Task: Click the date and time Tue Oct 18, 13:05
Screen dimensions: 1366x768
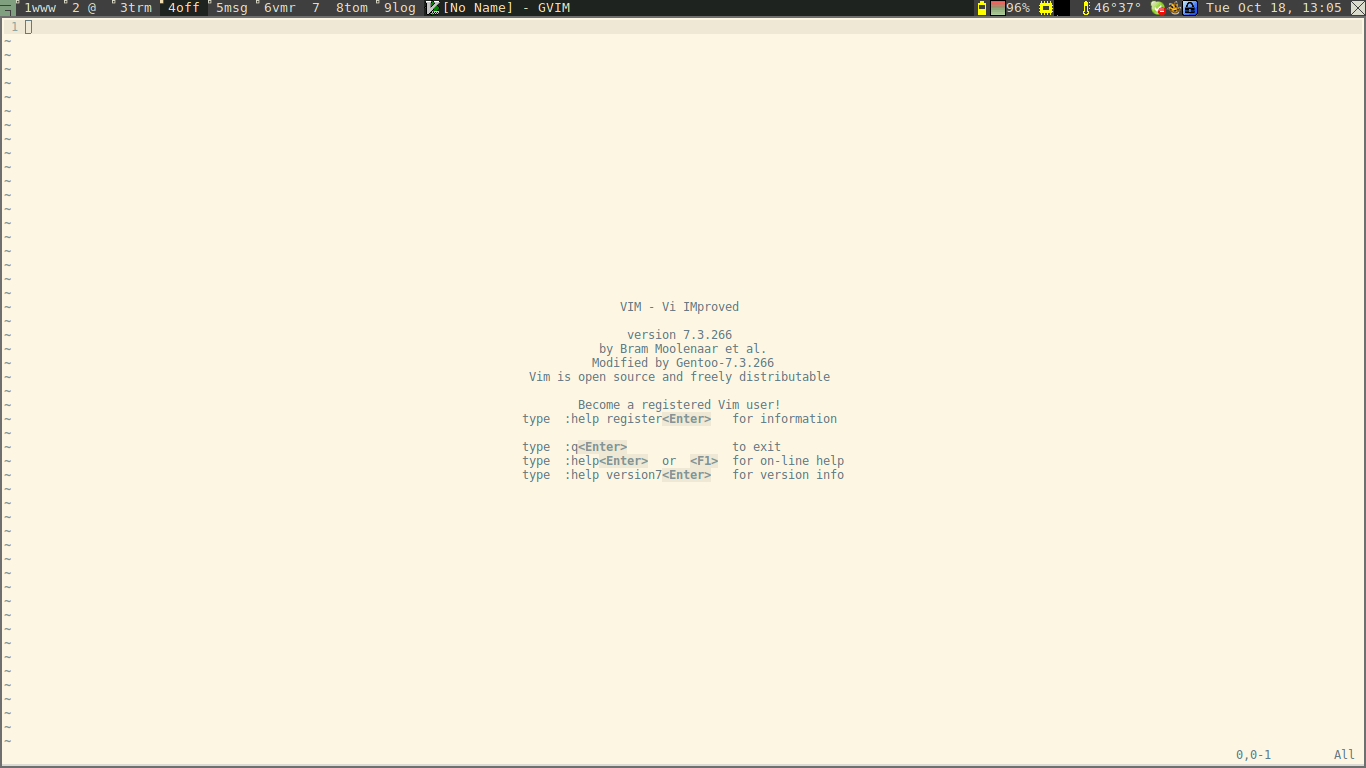Action: pos(1273,8)
